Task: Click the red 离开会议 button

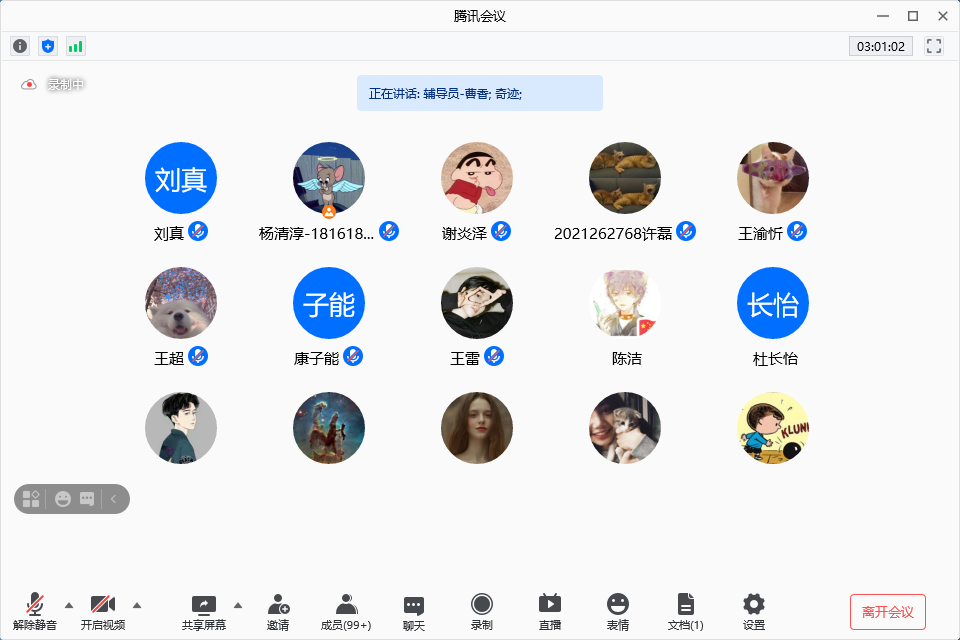Action: [888, 611]
